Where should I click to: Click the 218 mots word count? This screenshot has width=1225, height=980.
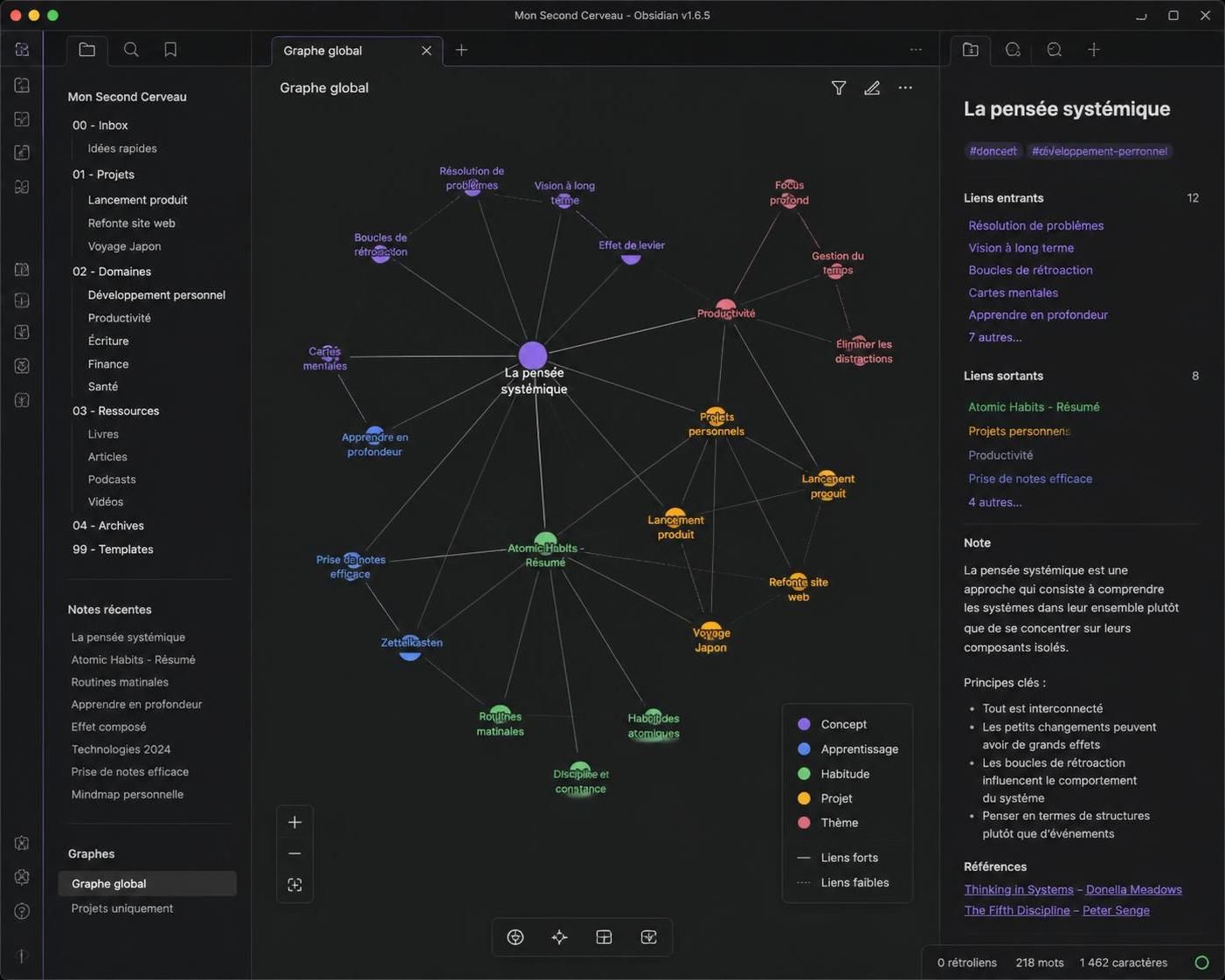pyautogui.click(x=1040, y=963)
